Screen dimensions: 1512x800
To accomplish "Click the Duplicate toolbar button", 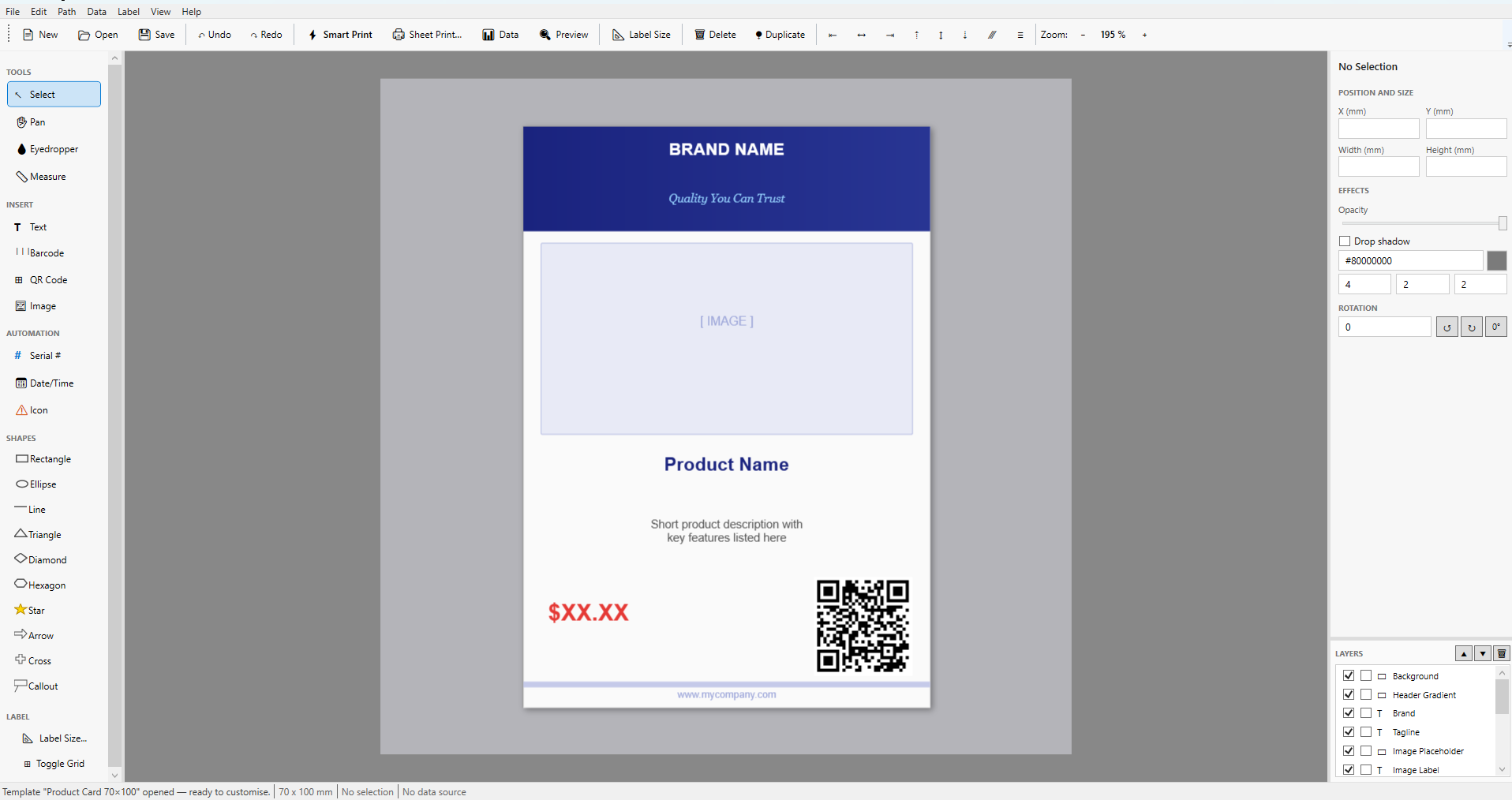I will 780,35.
